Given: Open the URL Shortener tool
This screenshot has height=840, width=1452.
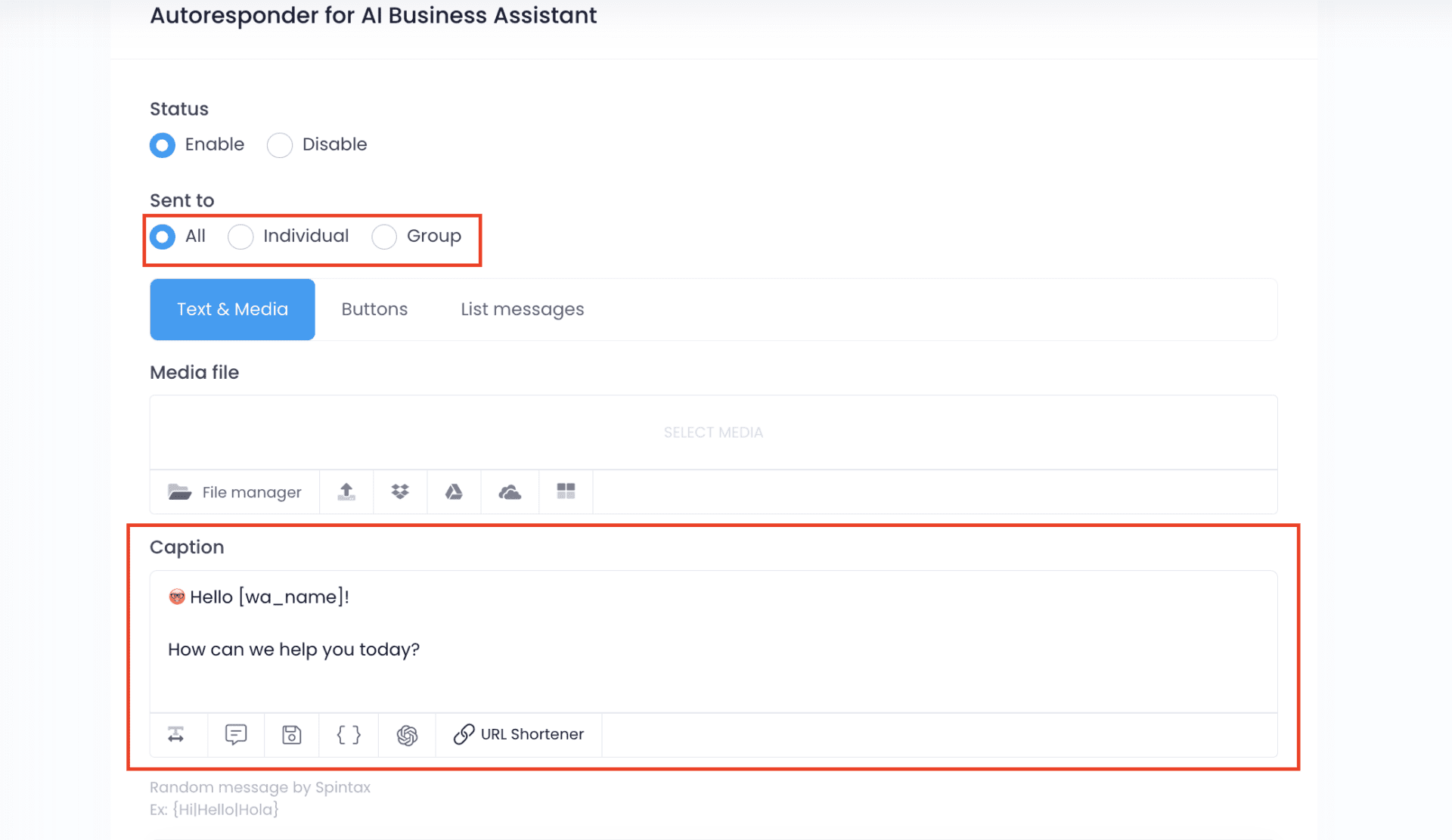Looking at the screenshot, I should tap(519, 734).
